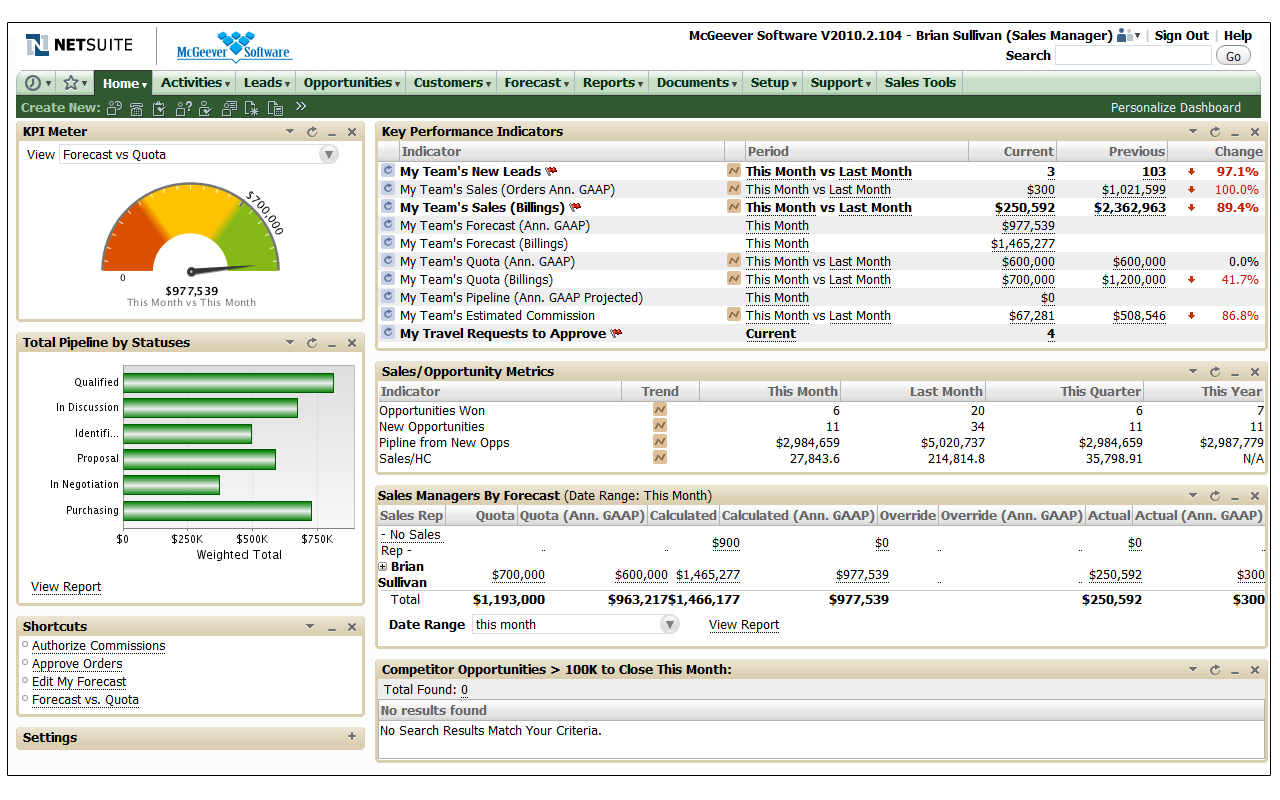Click trend icon for Opportunities Won
The height and width of the screenshot is (800, 1280).
point(660,410)
